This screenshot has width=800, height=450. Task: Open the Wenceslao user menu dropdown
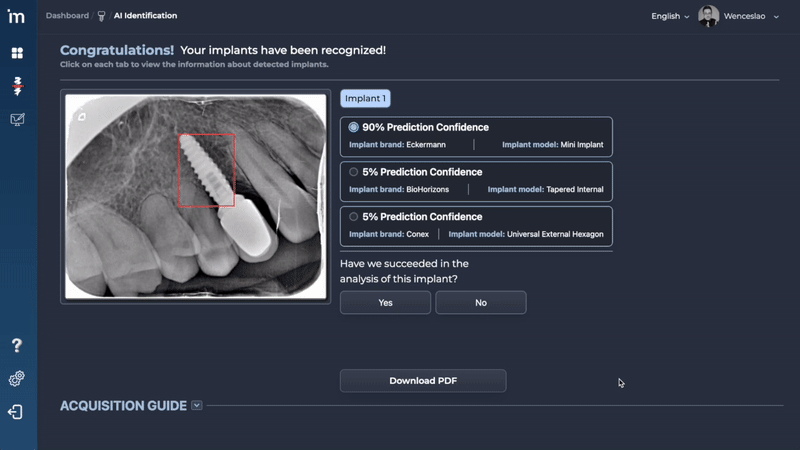751,16
